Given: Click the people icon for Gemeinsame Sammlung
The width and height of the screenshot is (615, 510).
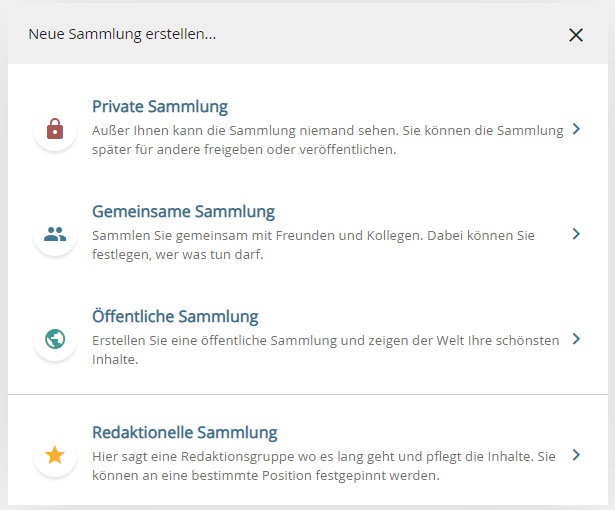Looking at the screenshot, I should coord(55,235).
